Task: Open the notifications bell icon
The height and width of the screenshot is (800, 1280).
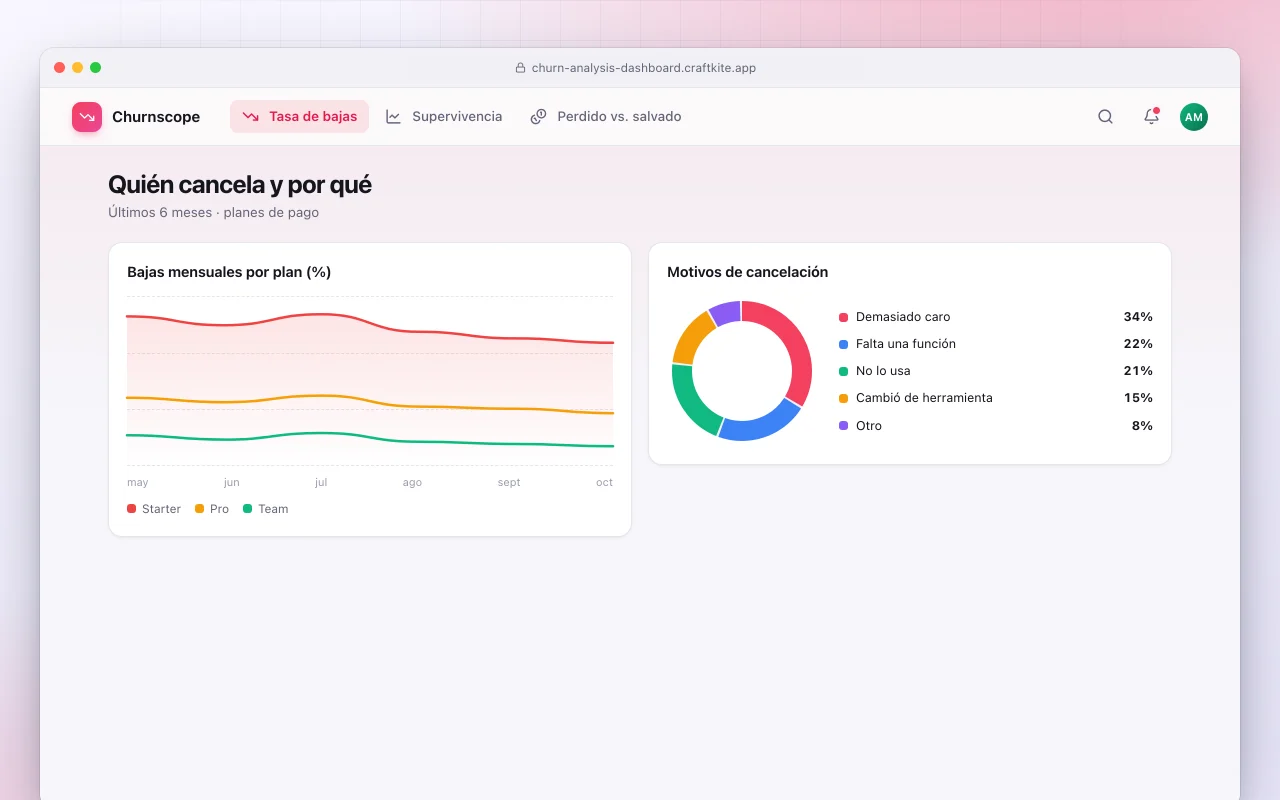Action: coord(1151,117)
